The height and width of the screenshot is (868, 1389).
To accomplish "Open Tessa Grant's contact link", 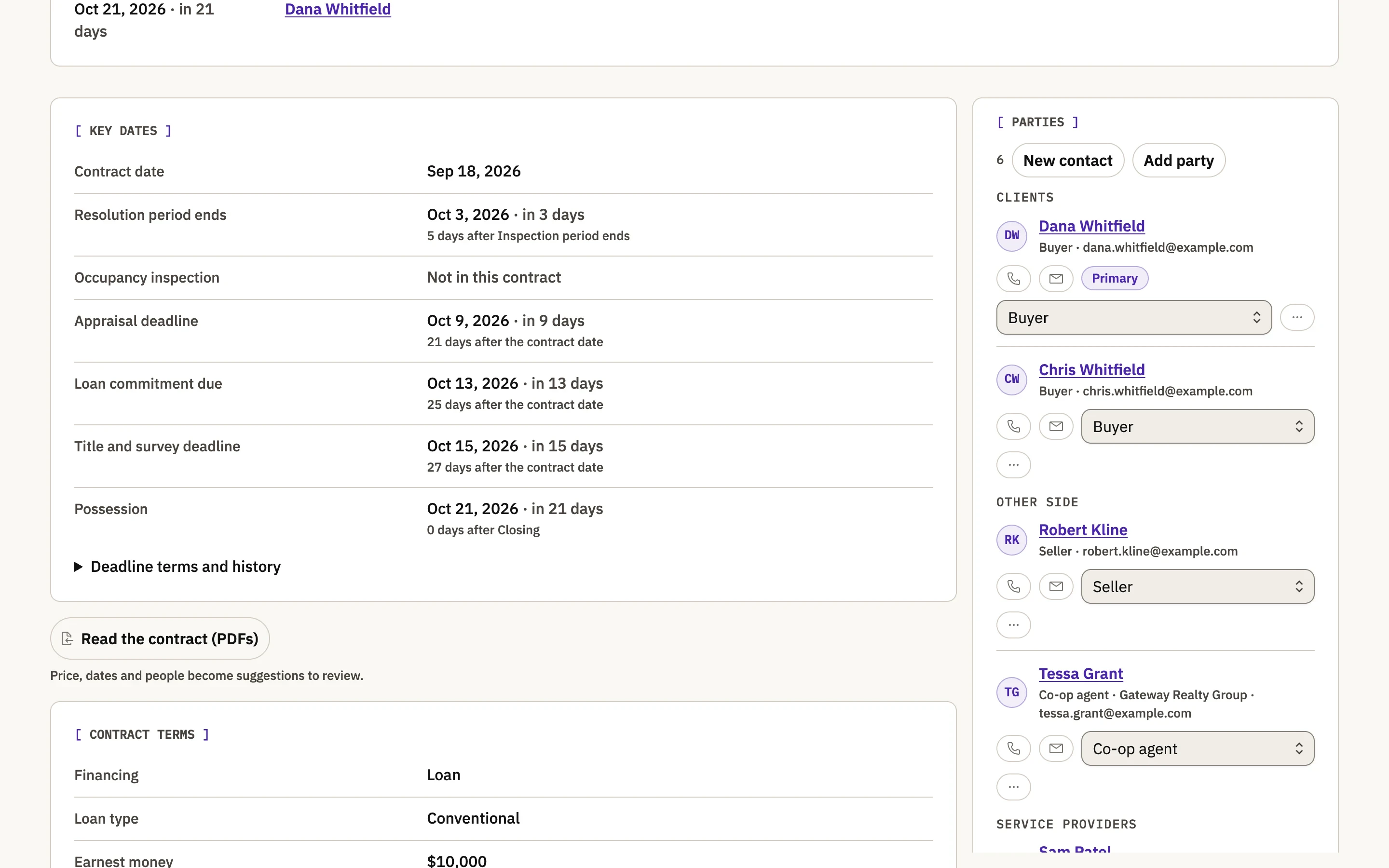I will [x=1080, y=673].
